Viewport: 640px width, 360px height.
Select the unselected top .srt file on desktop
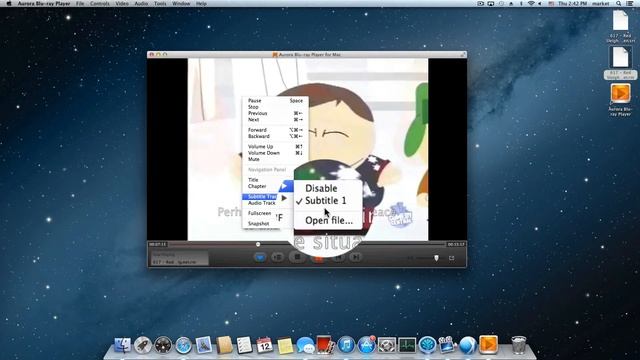(x=620, y=20)
